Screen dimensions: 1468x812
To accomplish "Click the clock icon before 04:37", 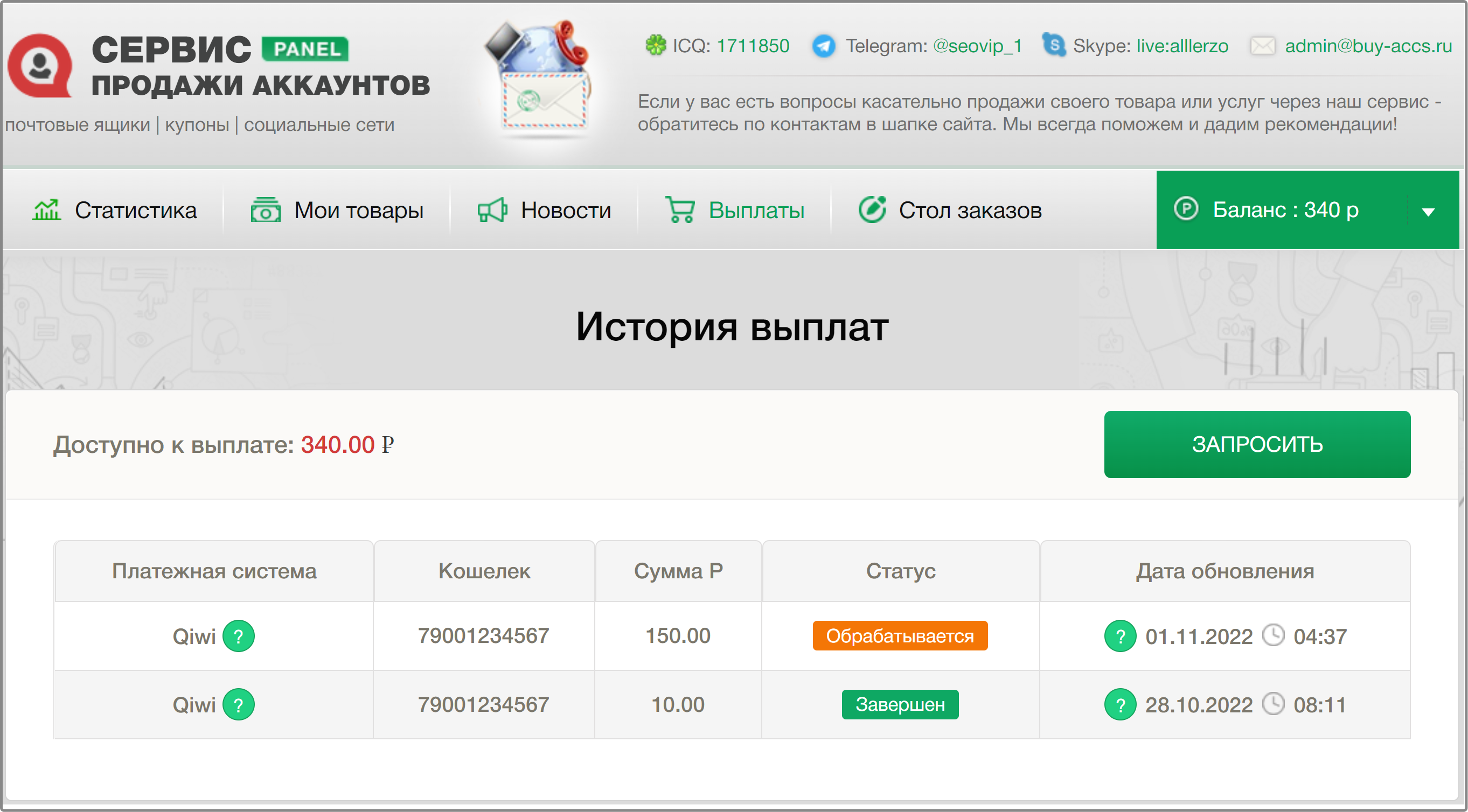I will pyautogui.click(x=1272, y=635).
